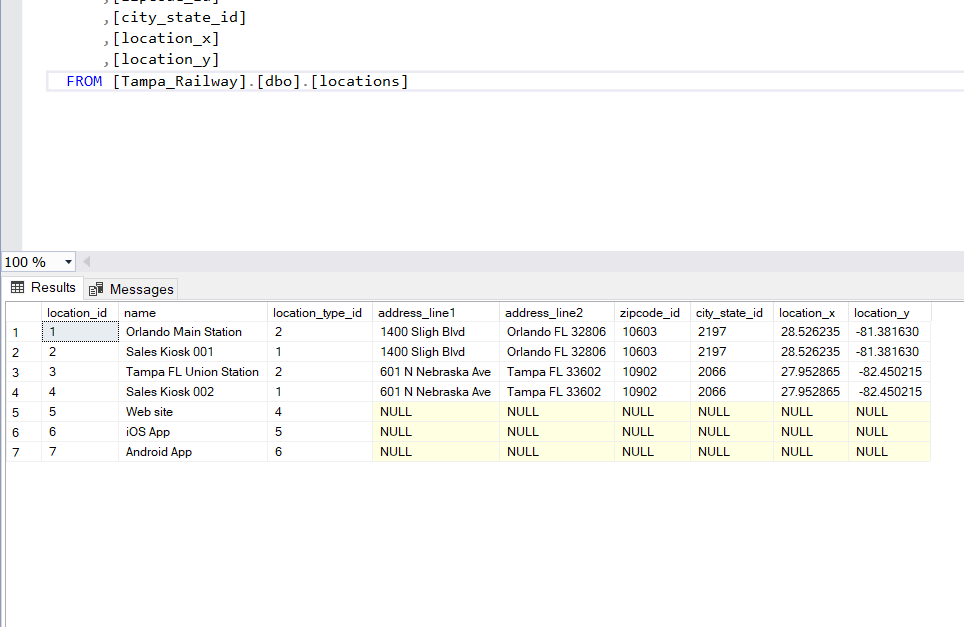Screen dimensions: 964x627
Task: Click city_state_id 2197 in Sales Kiosk 001 row
Action: tap(732, 352)
